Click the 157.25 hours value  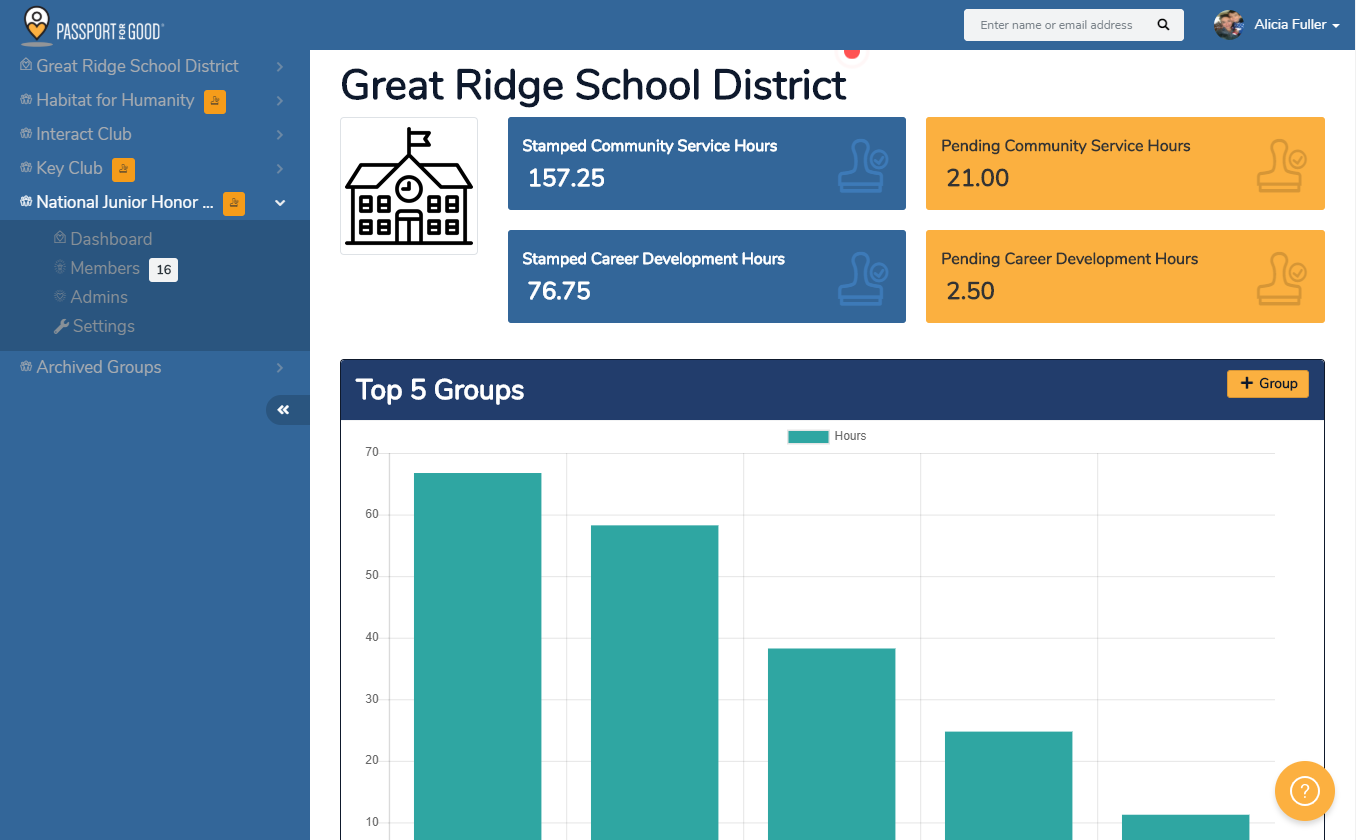567,178
